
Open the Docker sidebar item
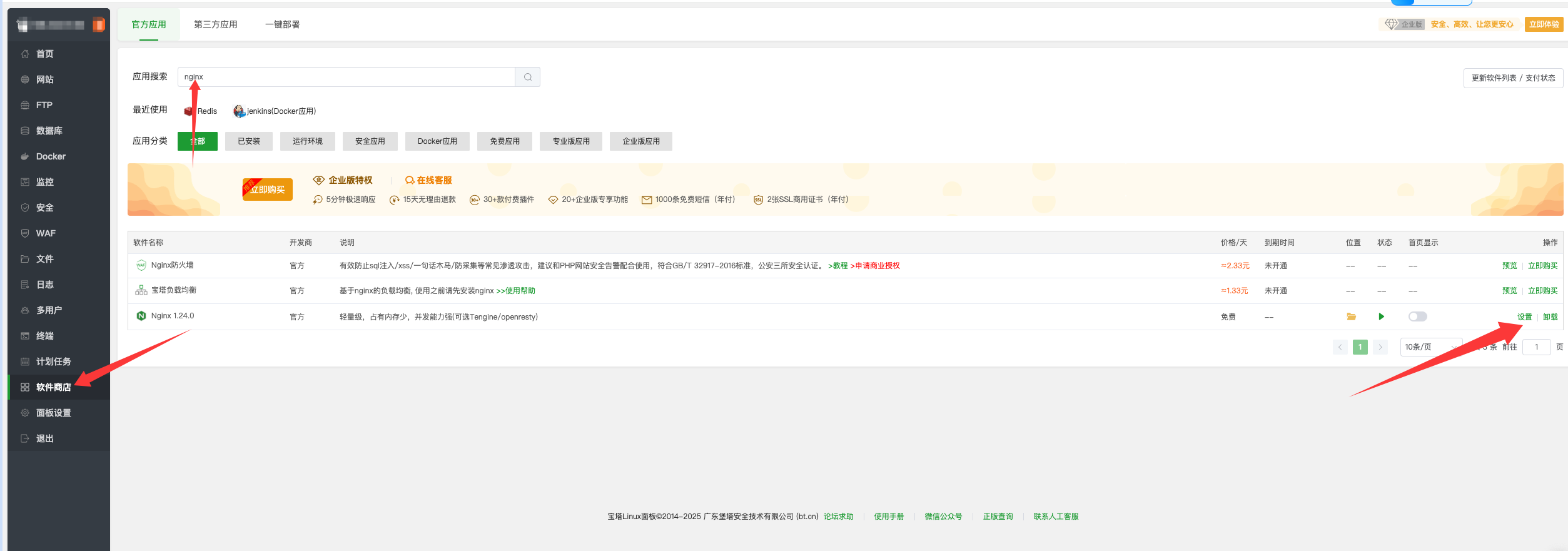pos(51,156)
